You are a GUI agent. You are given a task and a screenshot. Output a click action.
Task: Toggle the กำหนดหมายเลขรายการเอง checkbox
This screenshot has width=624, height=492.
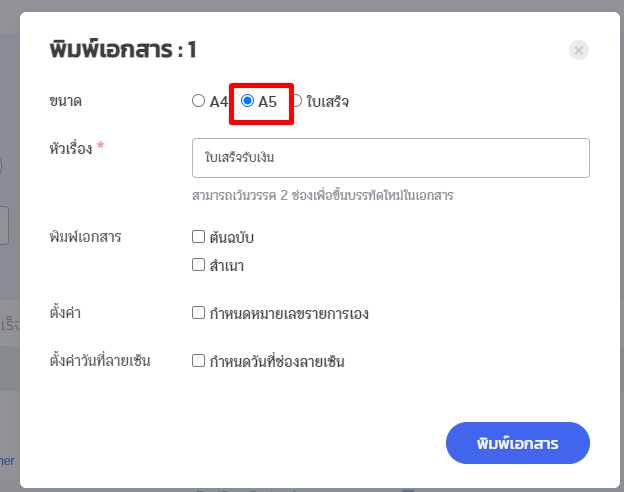click(x=199, y=313)
